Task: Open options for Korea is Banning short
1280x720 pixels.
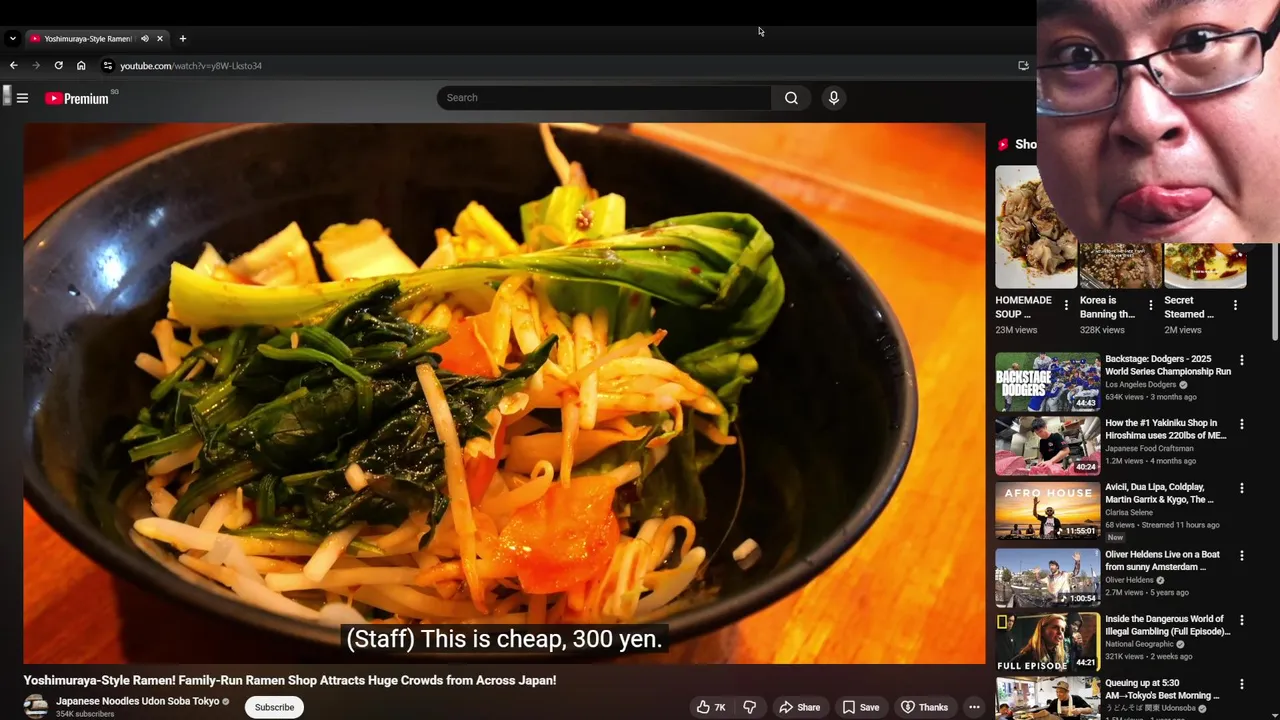Action: click(x=1150, y=305)
